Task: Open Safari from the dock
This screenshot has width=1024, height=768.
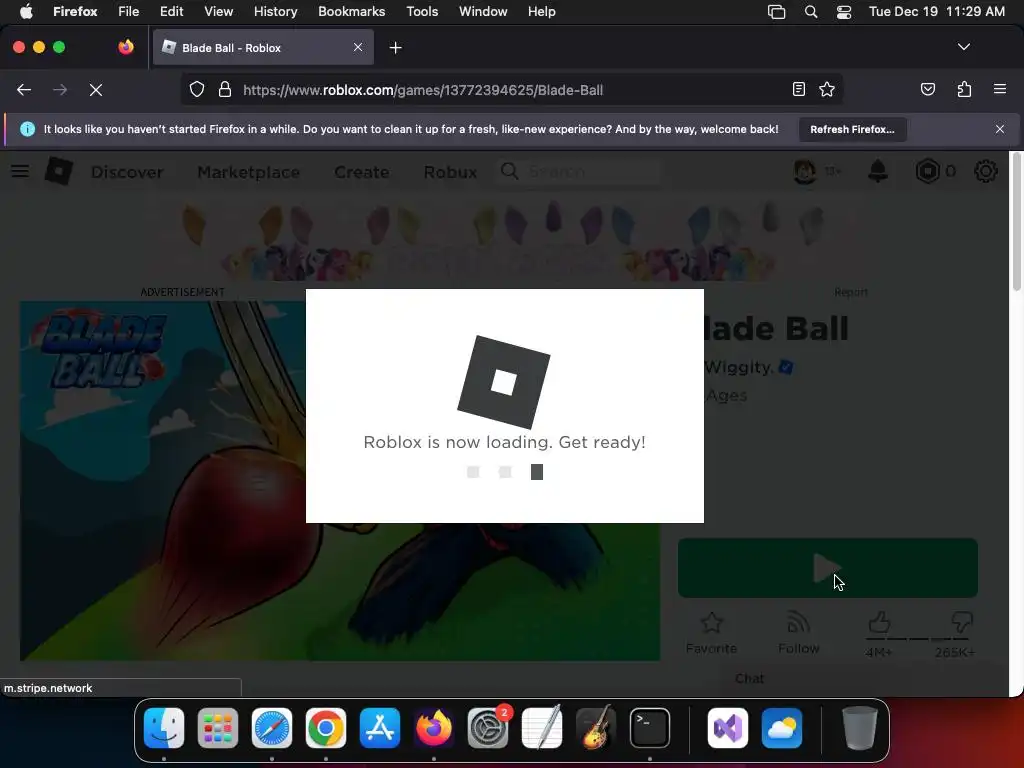Action: point(272,728)
